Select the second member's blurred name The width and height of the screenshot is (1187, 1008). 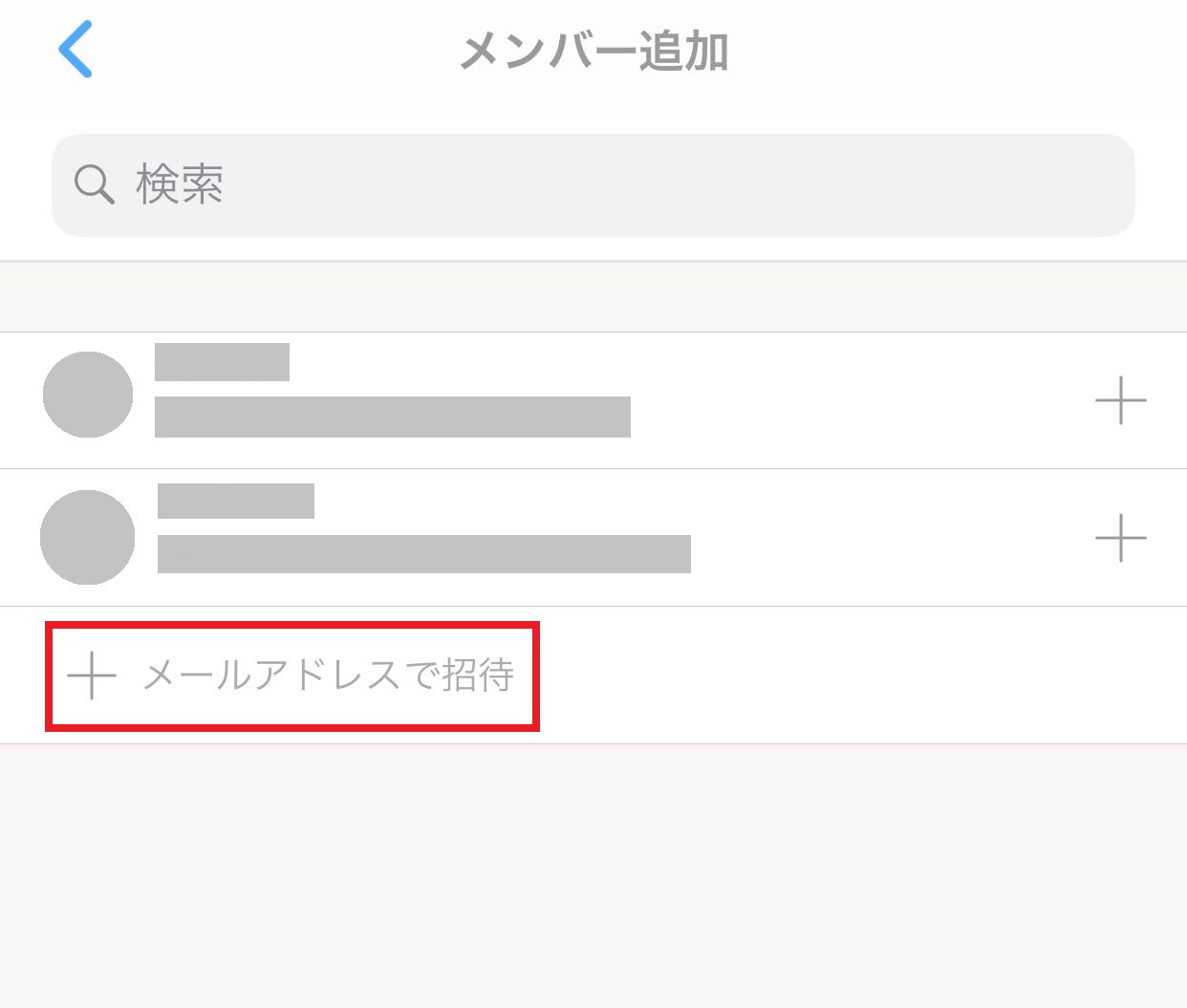[236, 501]
